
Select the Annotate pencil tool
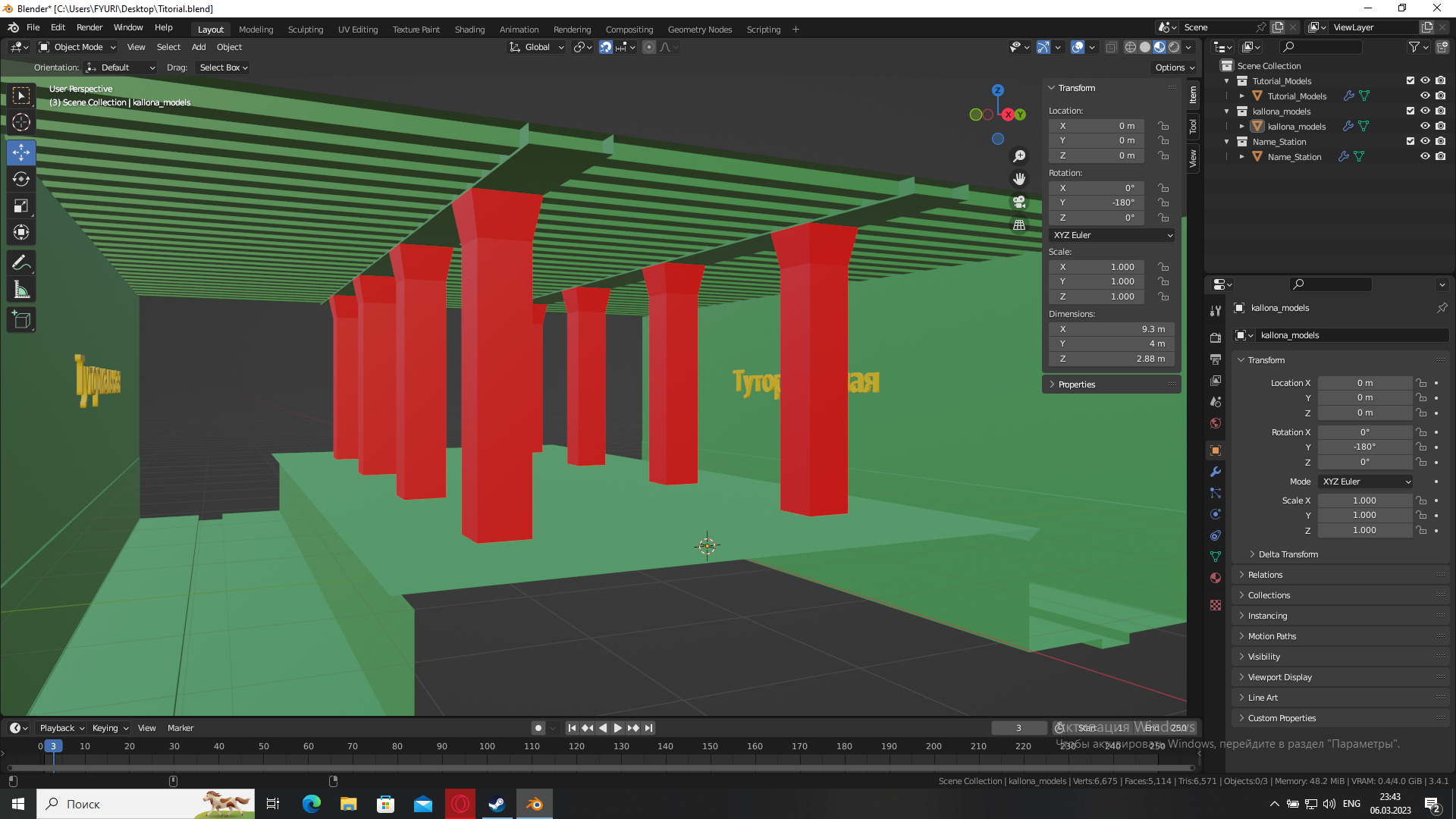(x=21, y=263)
